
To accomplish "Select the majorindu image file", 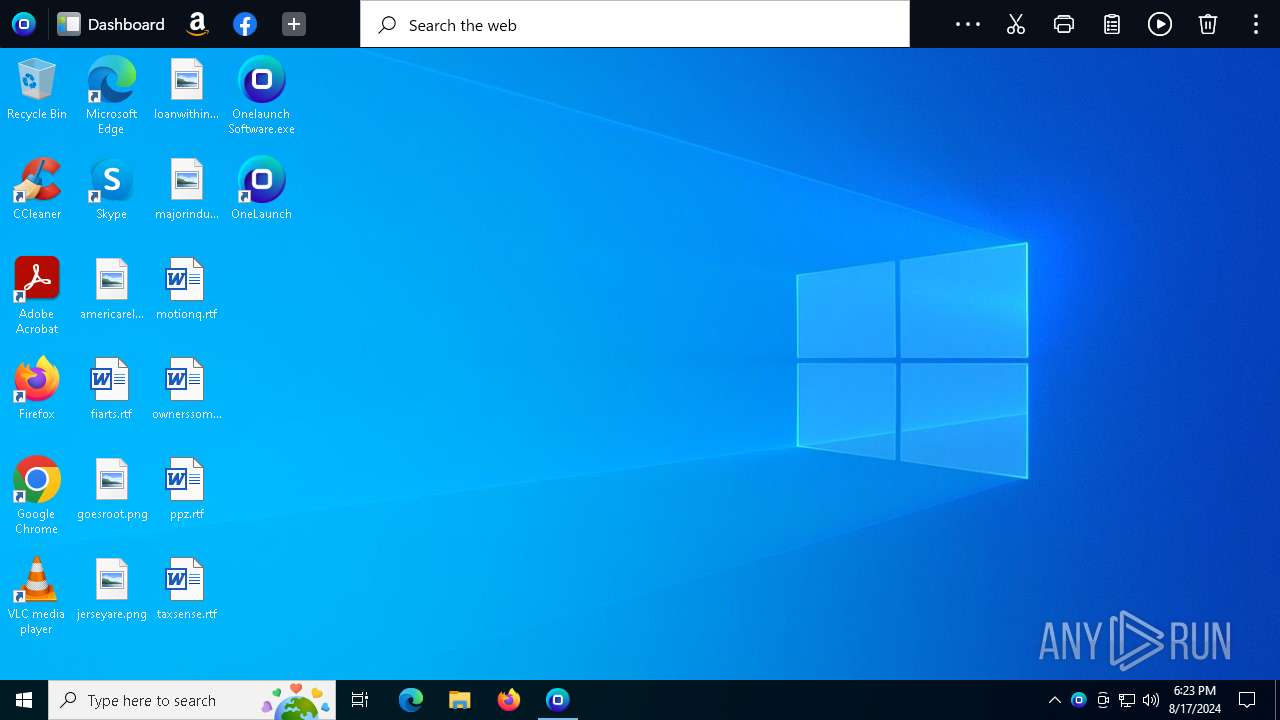I will pyautogui.click(x=187, y=189).
